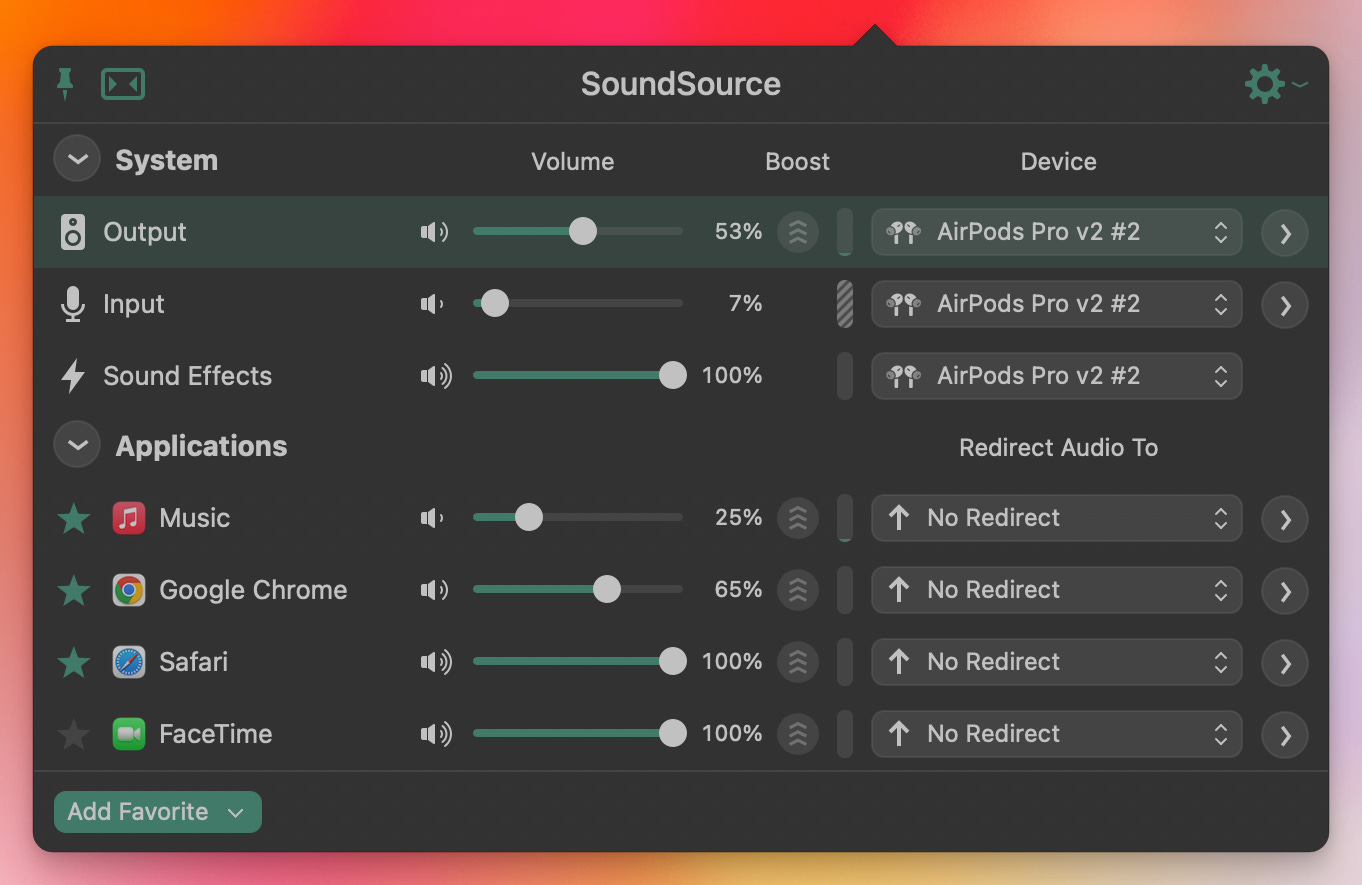Toggle Boost for FaceTime

(x=798, y=734)
